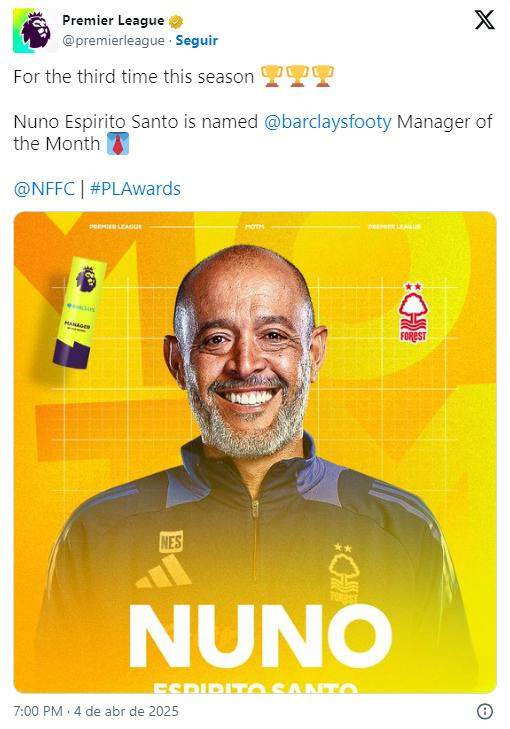Click the Forest crest on jacket
The height and width of the screenshot is (729, 510).
(344, 573)
